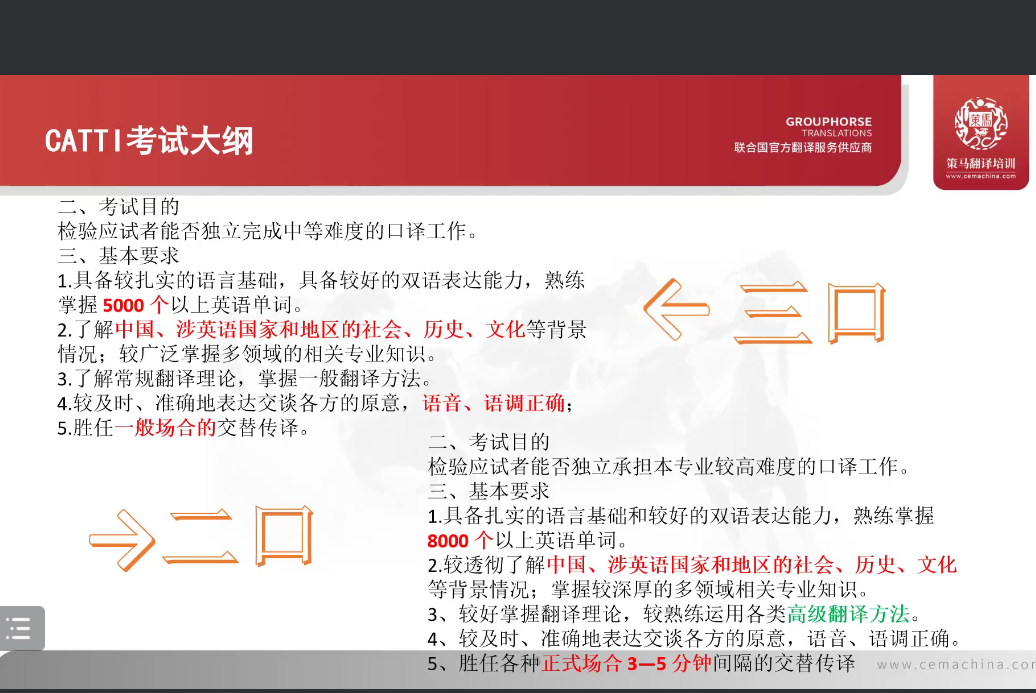Viewport: 1036px width, 693px height.
Task: Click the red 语音、语调正确 text
Action: click(494, 404)
